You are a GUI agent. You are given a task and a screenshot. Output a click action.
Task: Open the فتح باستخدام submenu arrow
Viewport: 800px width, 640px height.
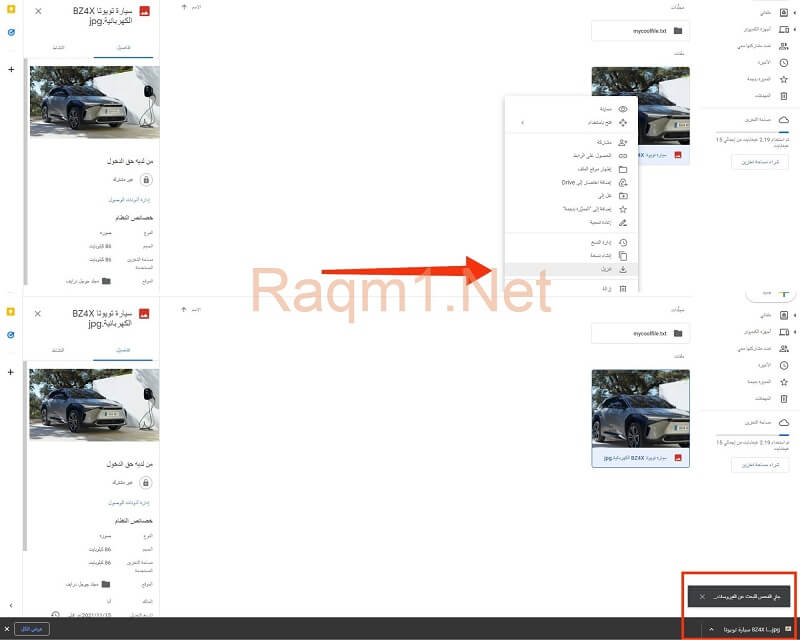(x=522, y=123)
